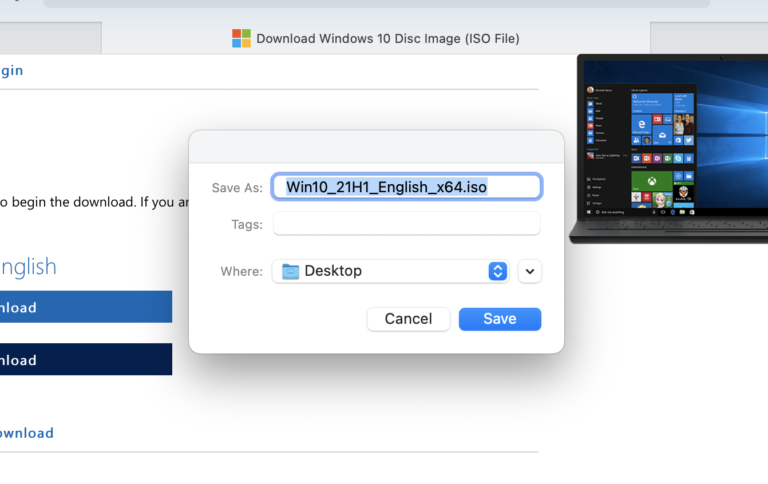Click the dark navy download button on page
The width and height of the screenshot is (768, 484).
[86, 359]
